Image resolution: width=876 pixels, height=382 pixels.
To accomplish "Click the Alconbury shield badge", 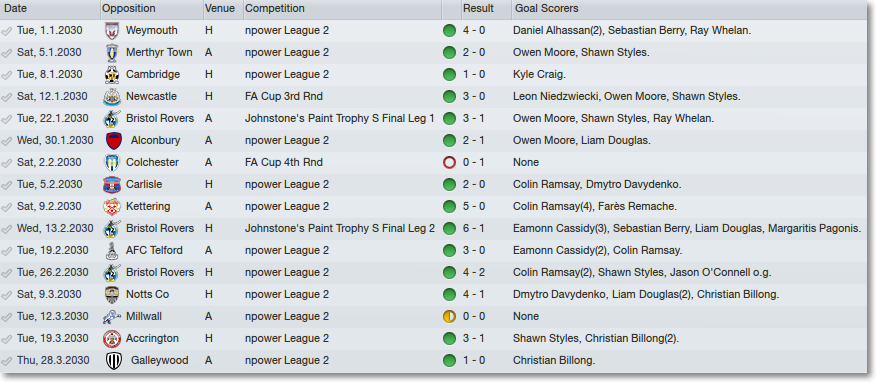I will tap(113, 141).
